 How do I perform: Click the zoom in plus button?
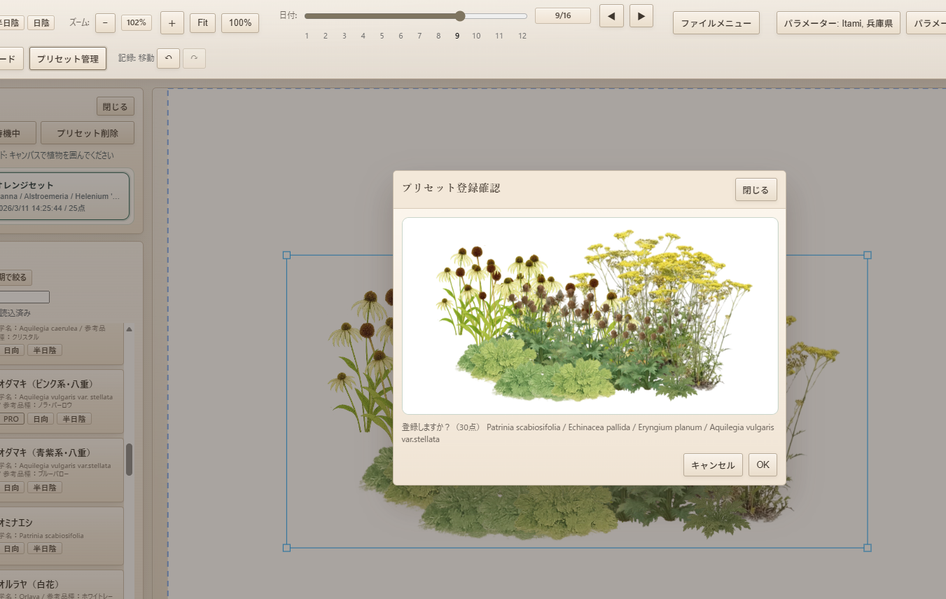tap(172, 23)
